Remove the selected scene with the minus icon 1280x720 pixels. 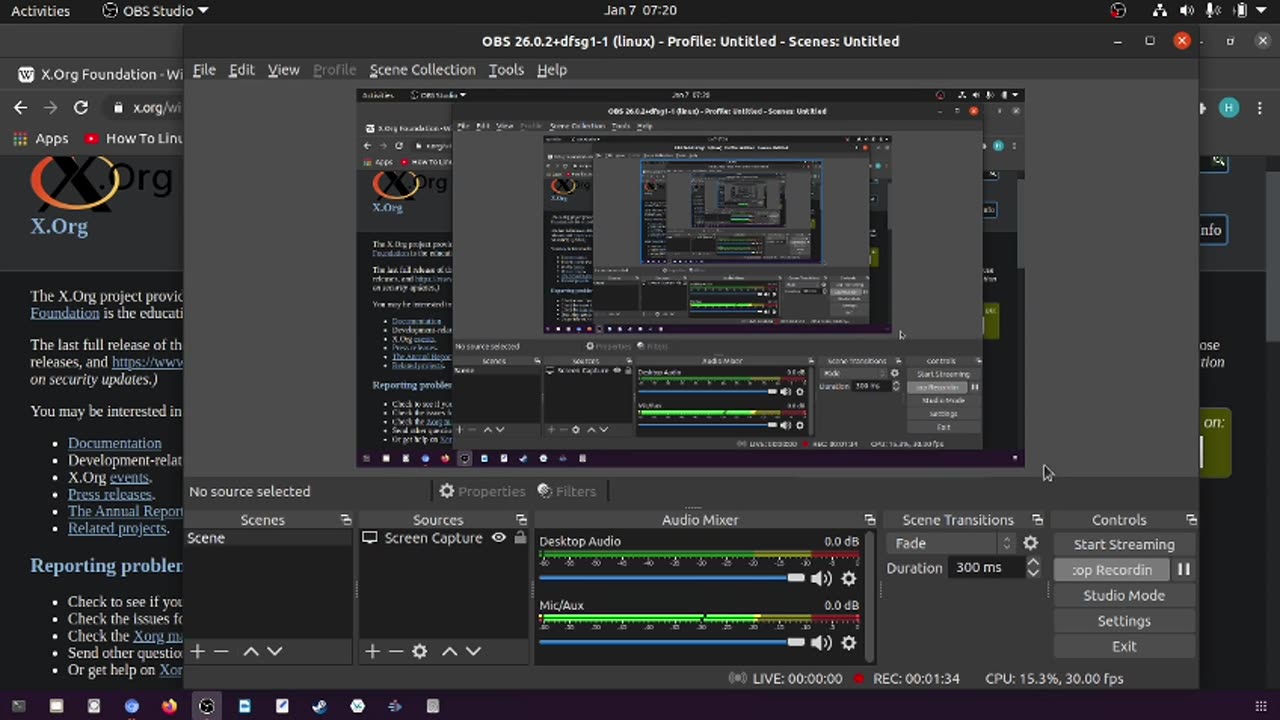pos(222,651)
